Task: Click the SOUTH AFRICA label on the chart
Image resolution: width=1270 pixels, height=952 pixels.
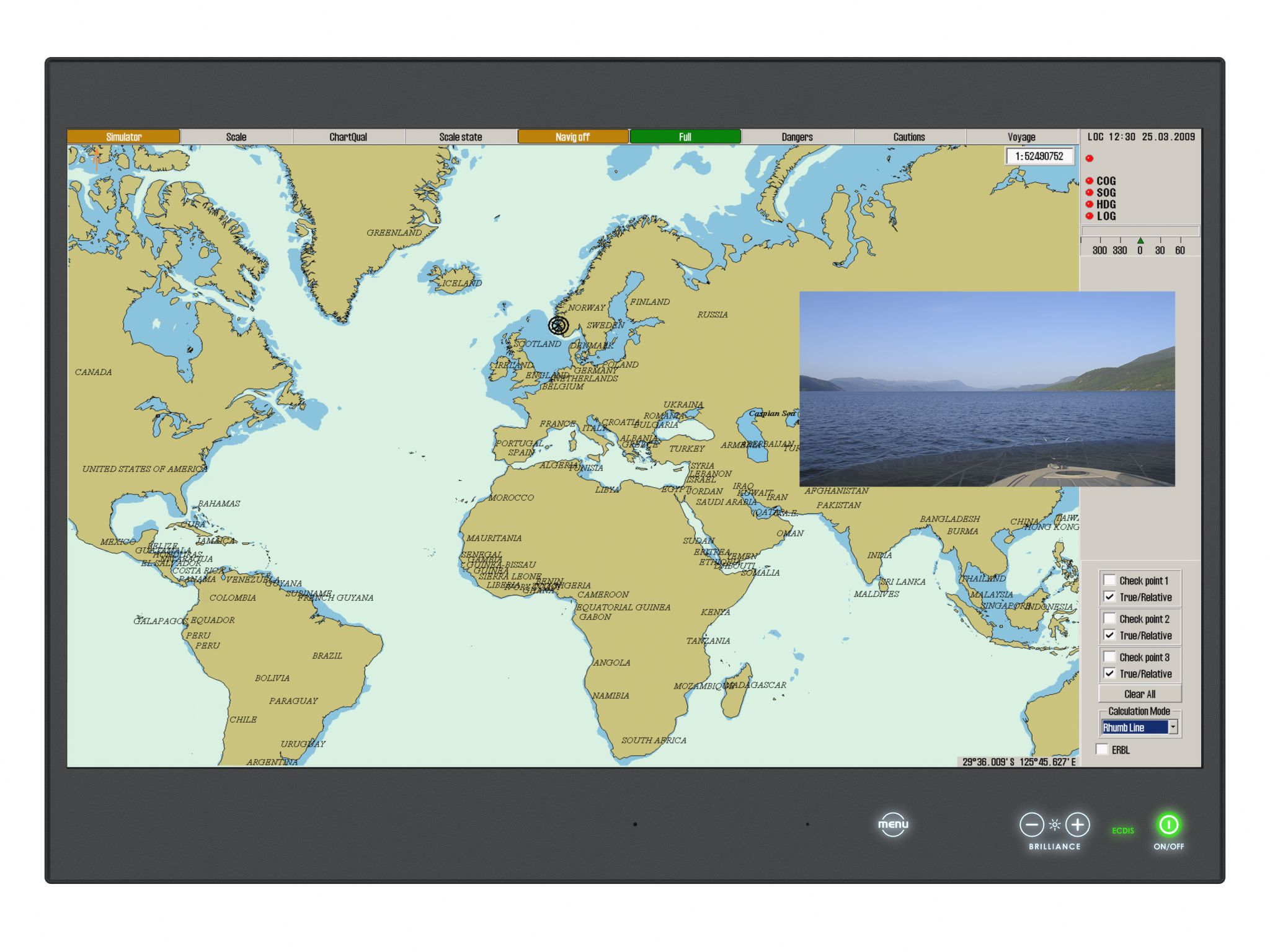Action: [654, 741]
